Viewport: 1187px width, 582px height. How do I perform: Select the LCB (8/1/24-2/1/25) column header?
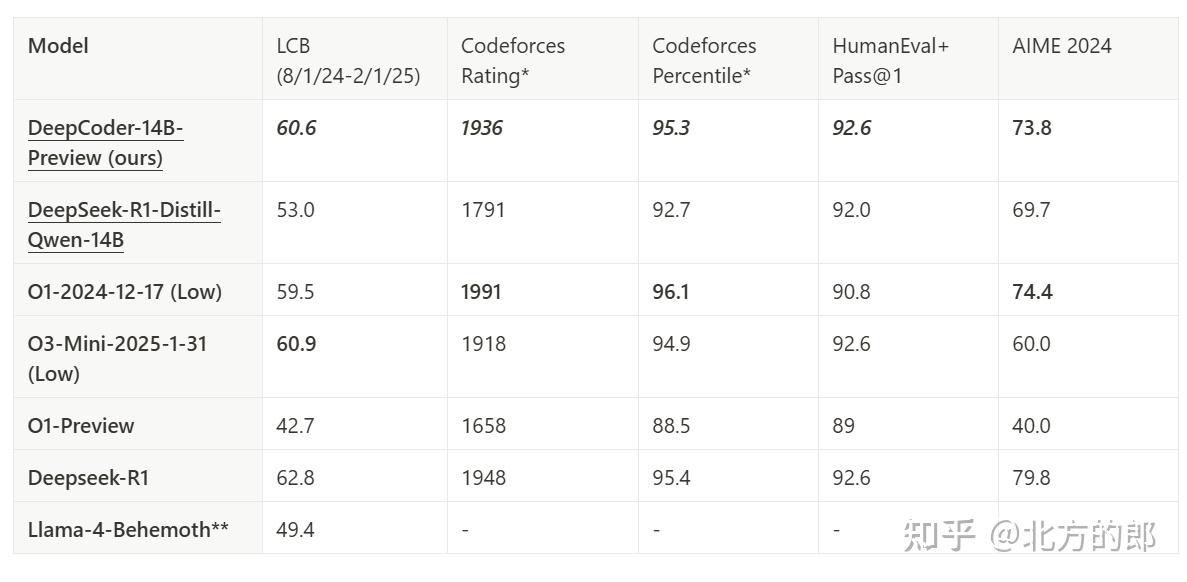[347, 60]
